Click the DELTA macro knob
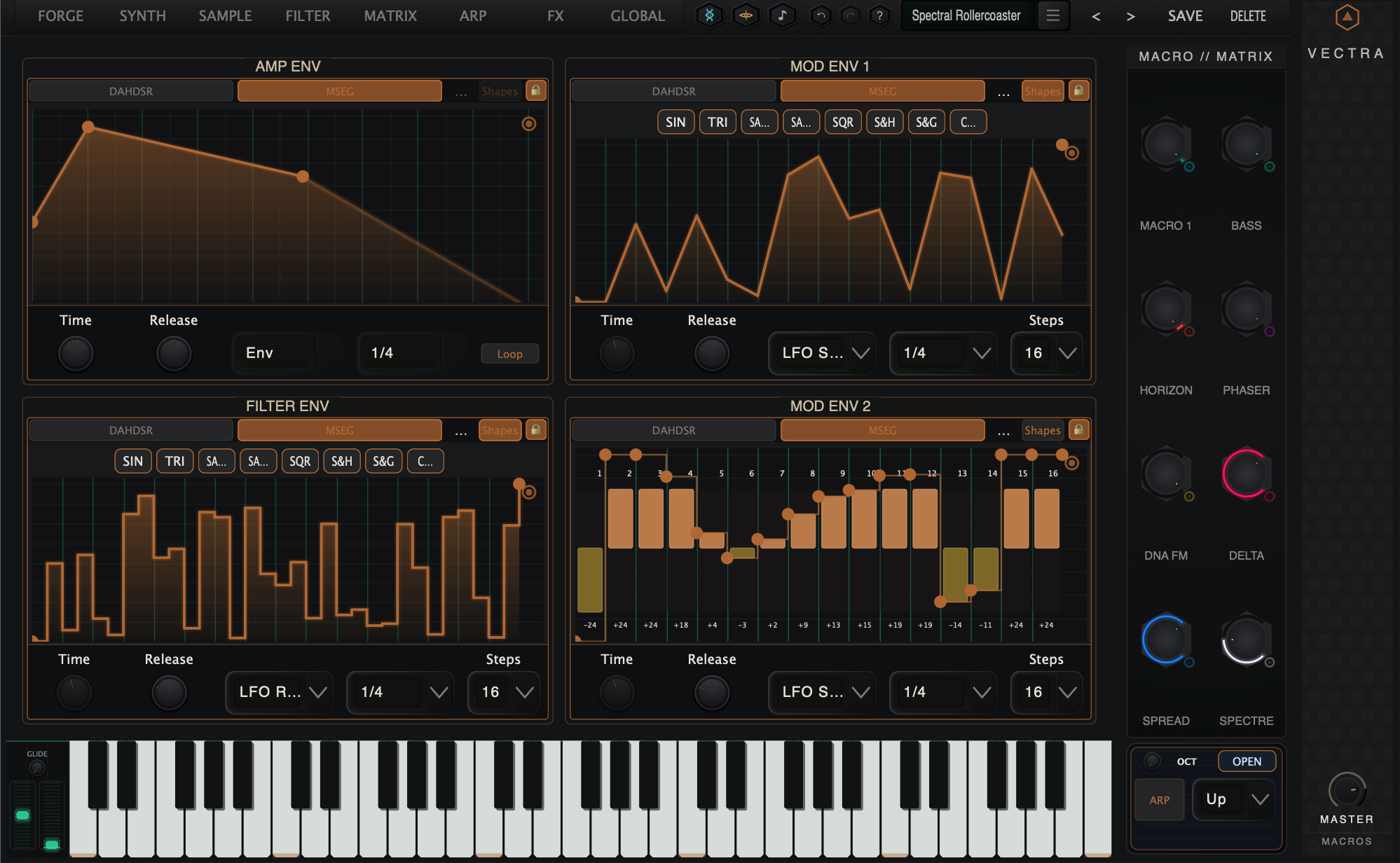This screenshot has height=863, width=1400. (1246, 474)
